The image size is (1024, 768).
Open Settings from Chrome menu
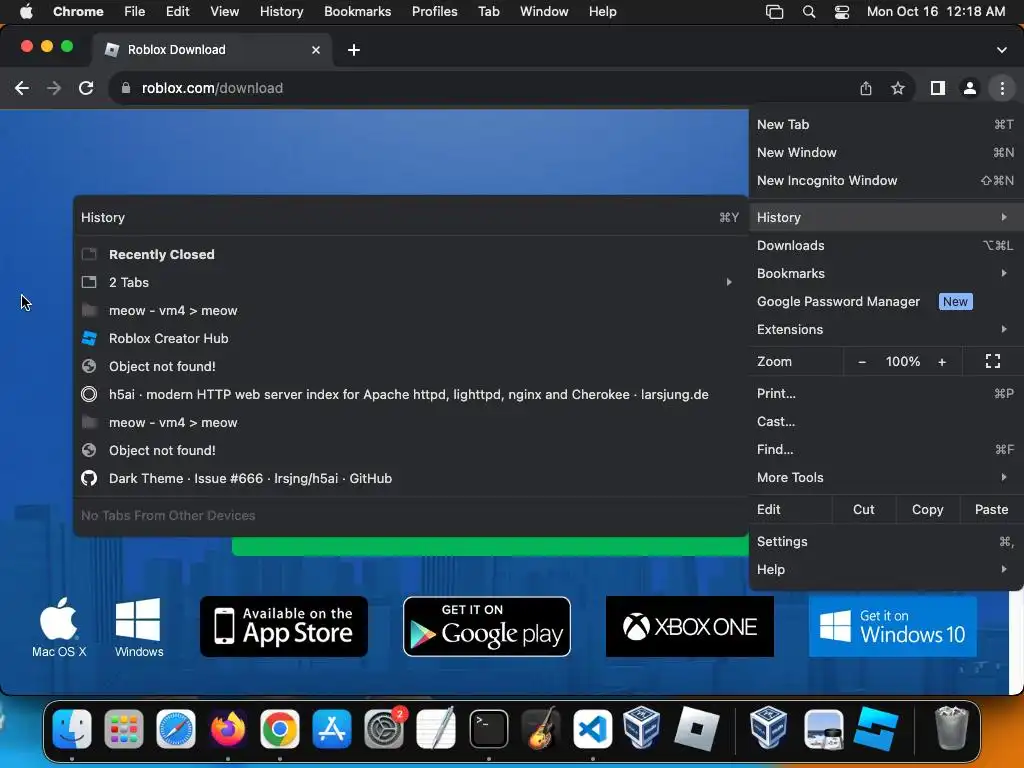click(886, 541)
